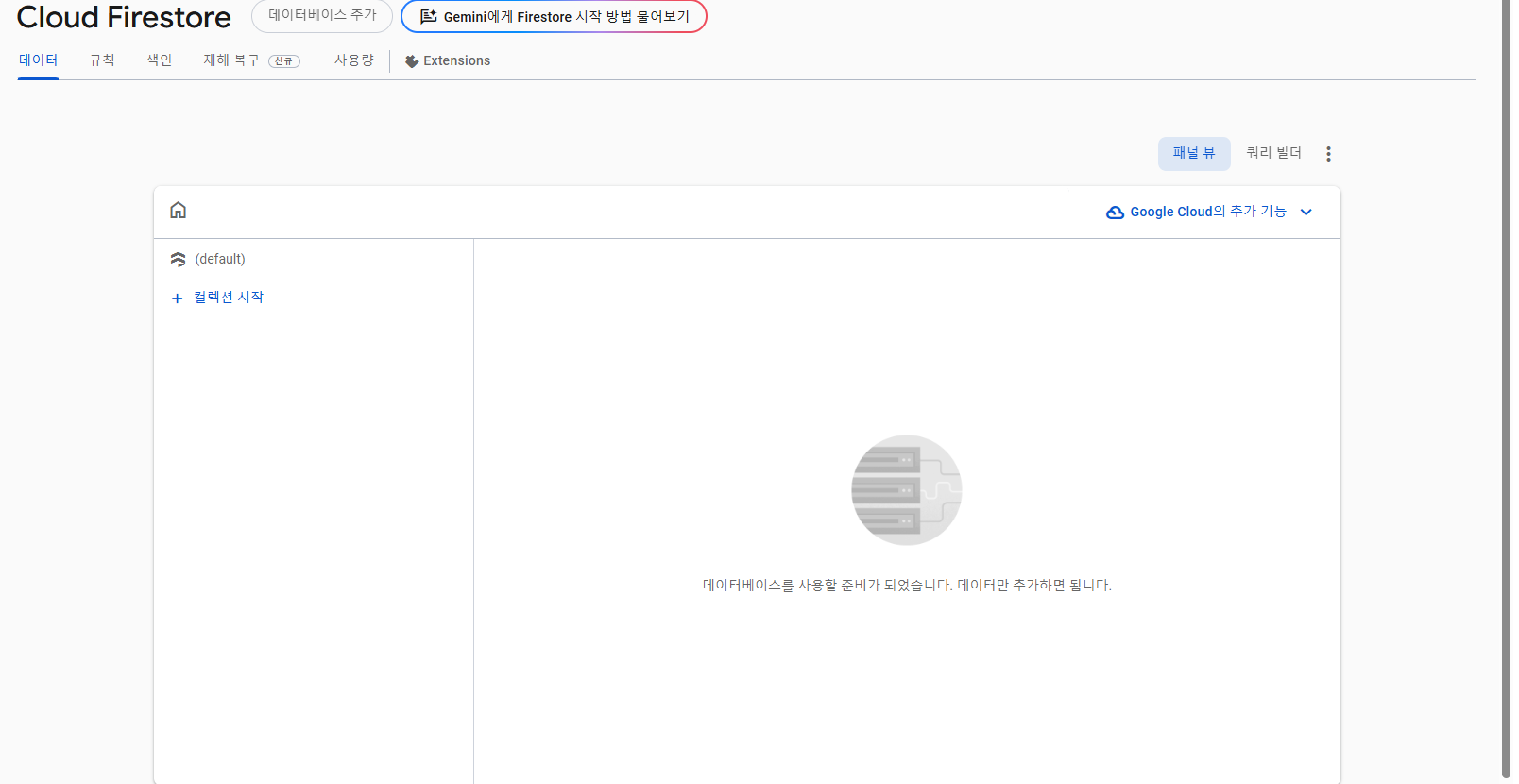Screen dimensions: 1519x784
Task: Open the Extensions tab
Action: (448, 60)
